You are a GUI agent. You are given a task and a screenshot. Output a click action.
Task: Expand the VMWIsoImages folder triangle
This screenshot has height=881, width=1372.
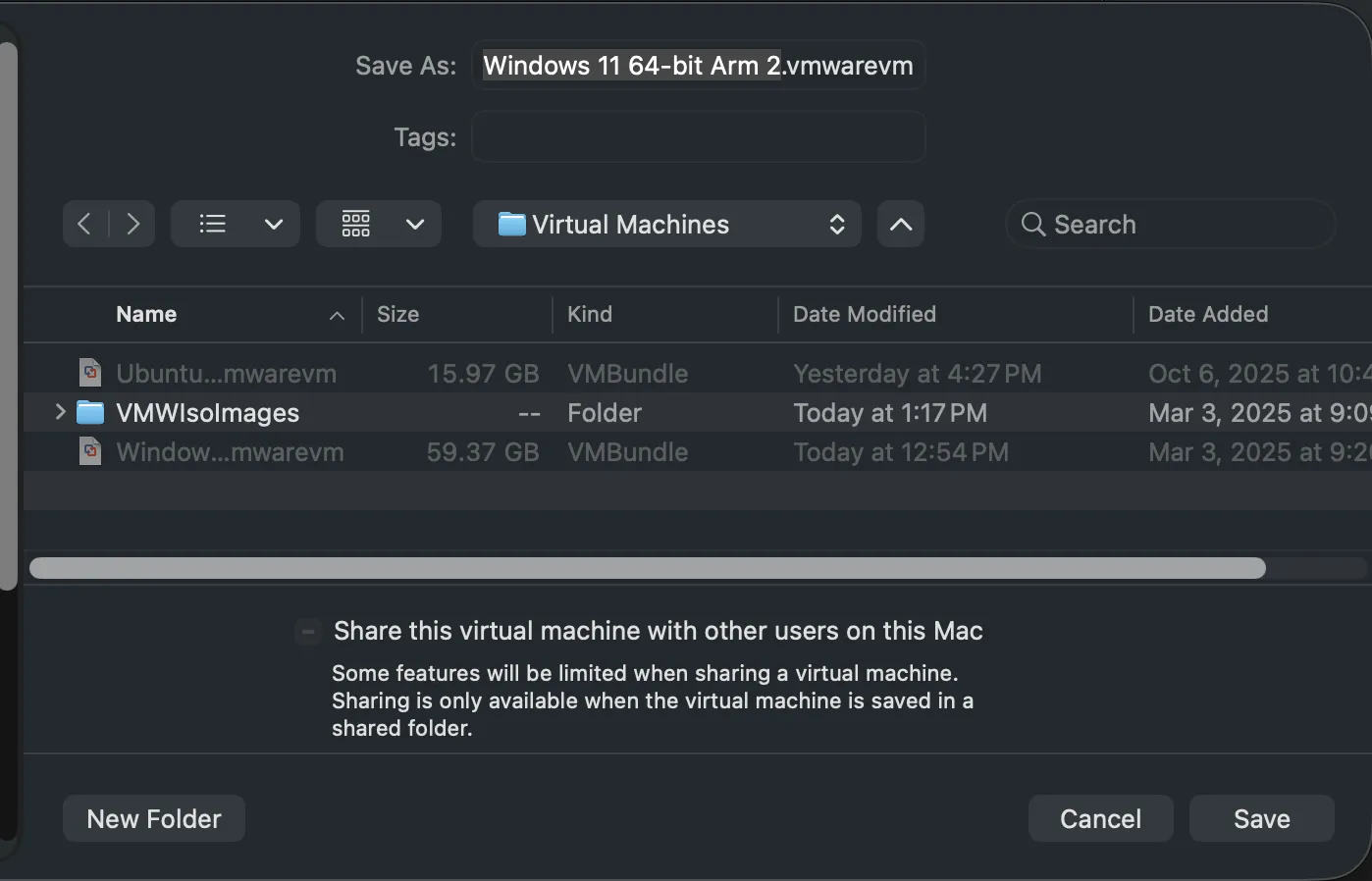60,412
